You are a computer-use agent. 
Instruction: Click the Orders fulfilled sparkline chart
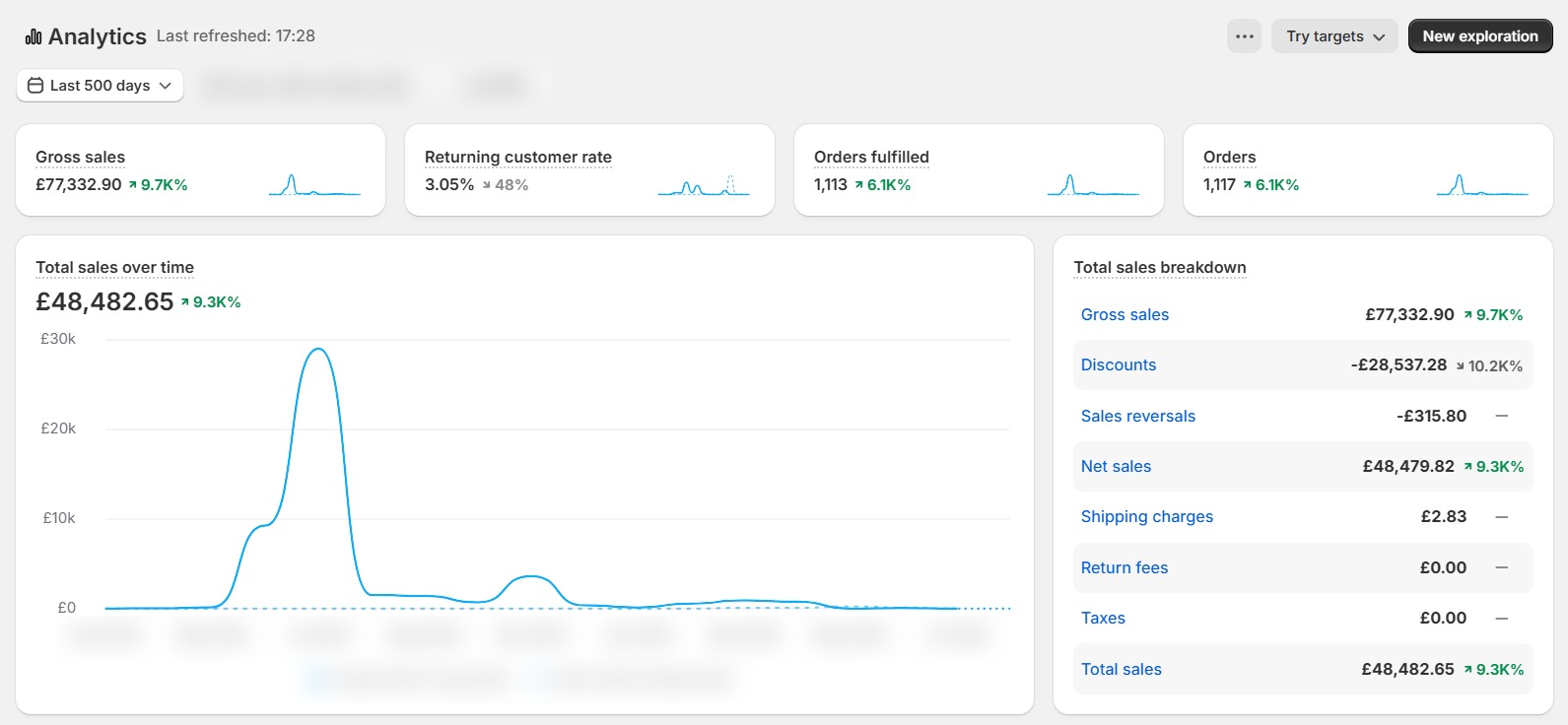(x=1093, y=185)
